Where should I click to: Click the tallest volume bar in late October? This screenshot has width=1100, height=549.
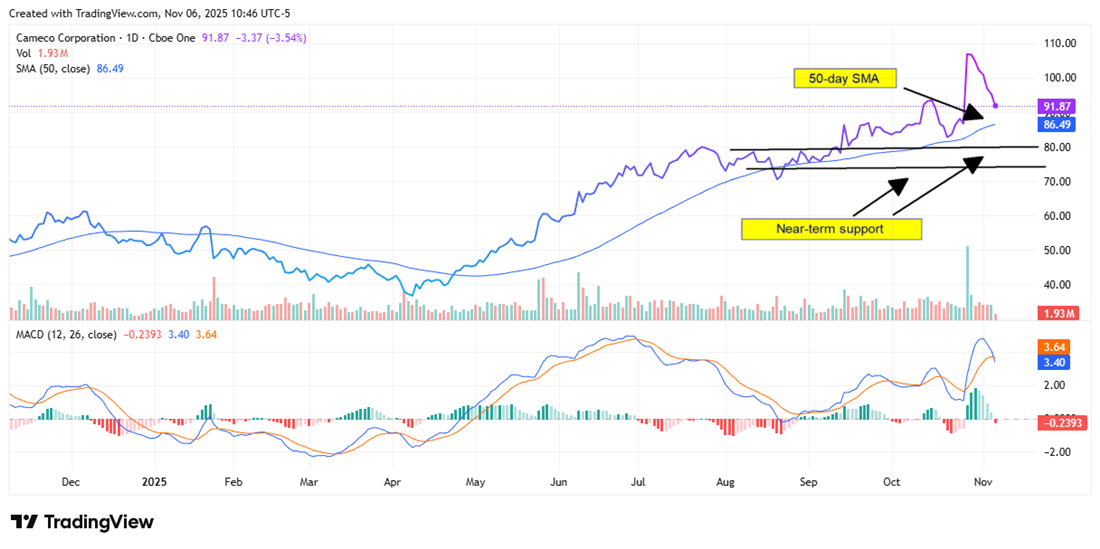pos(967,275)
